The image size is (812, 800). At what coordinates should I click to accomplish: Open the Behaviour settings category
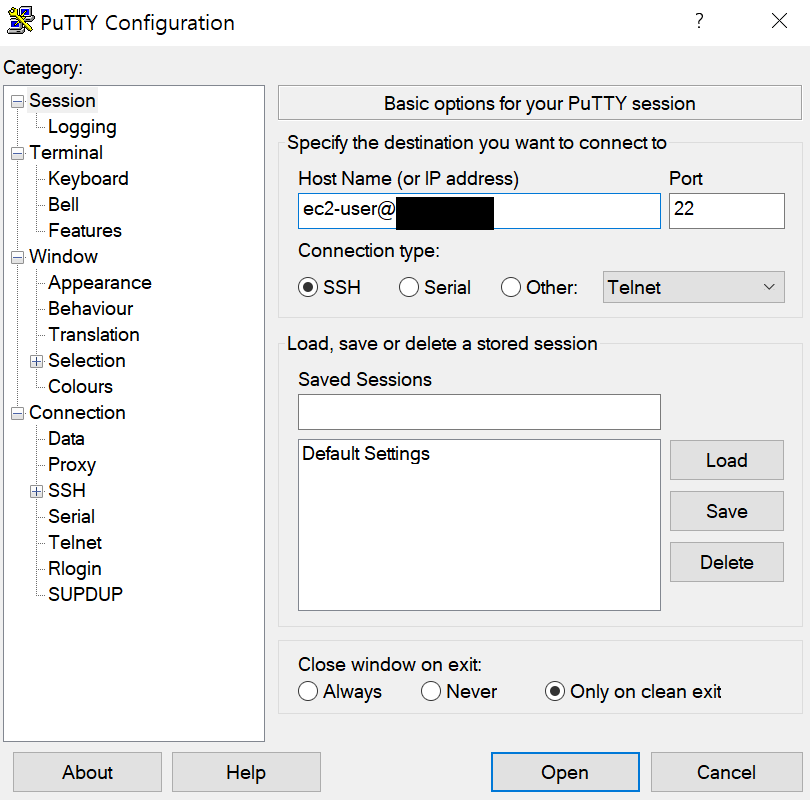91,309
